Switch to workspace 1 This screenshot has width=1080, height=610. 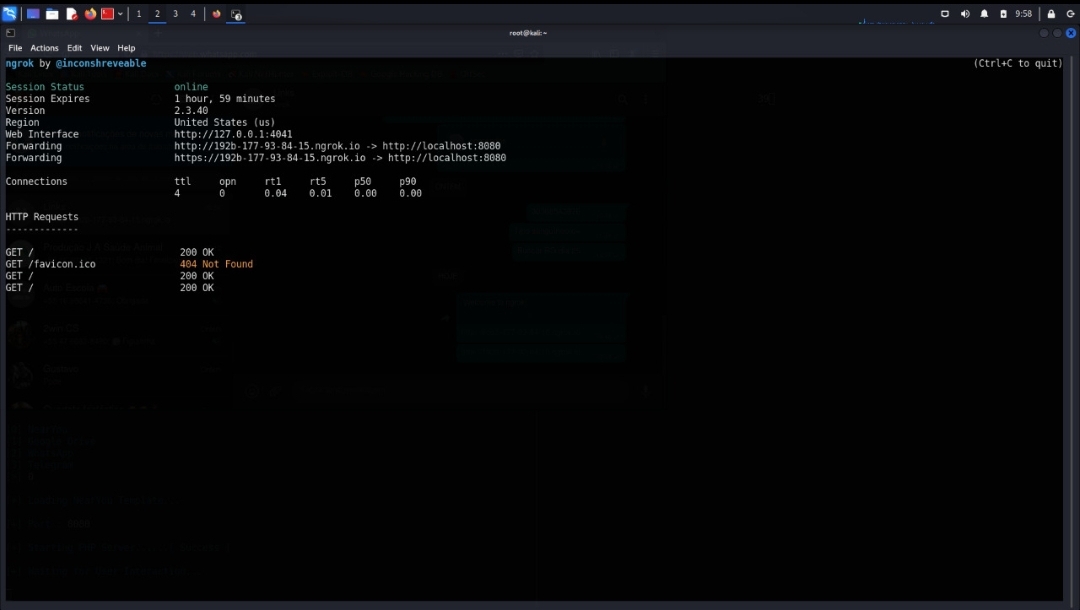click(139, 14)
